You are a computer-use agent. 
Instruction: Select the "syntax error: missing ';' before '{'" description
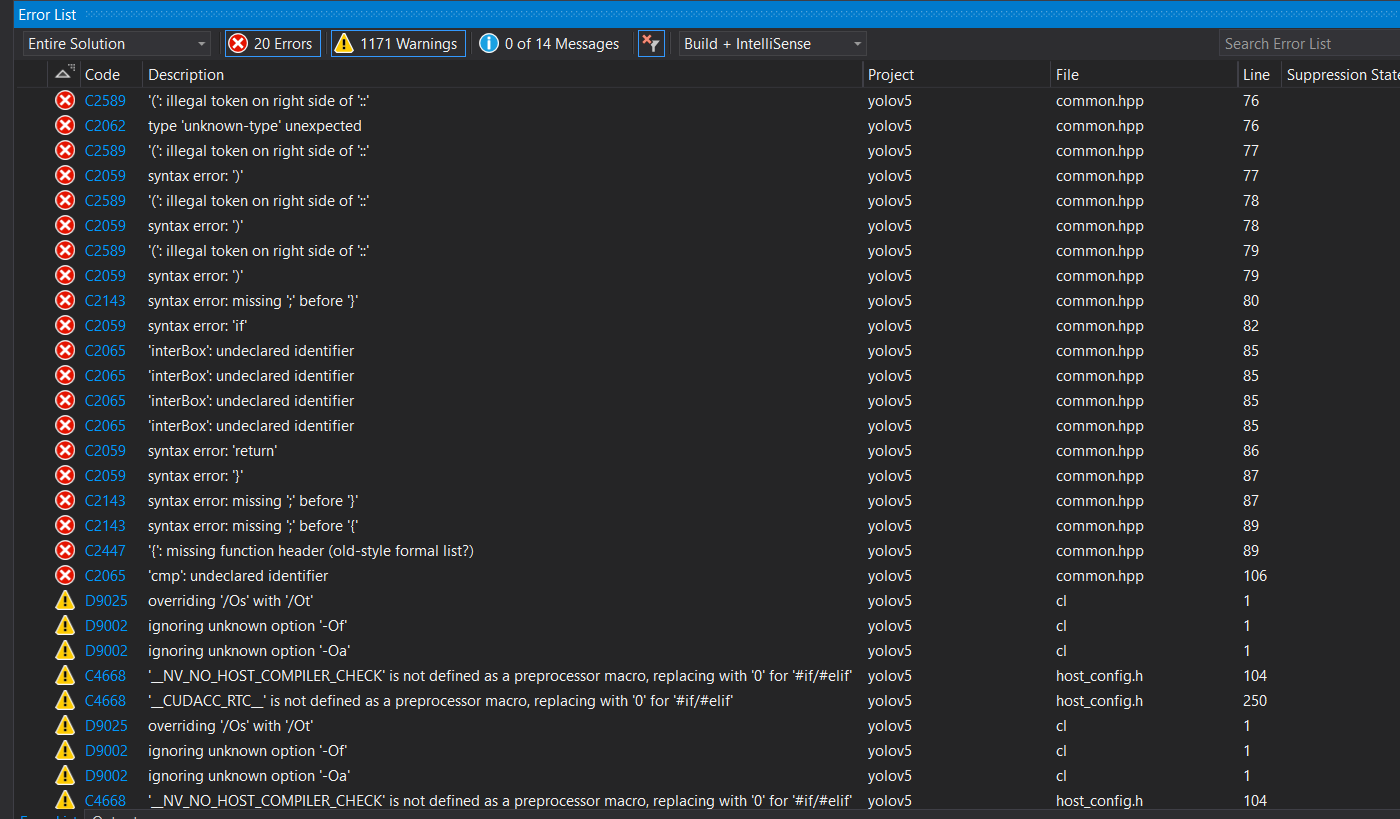pos(253,526)
